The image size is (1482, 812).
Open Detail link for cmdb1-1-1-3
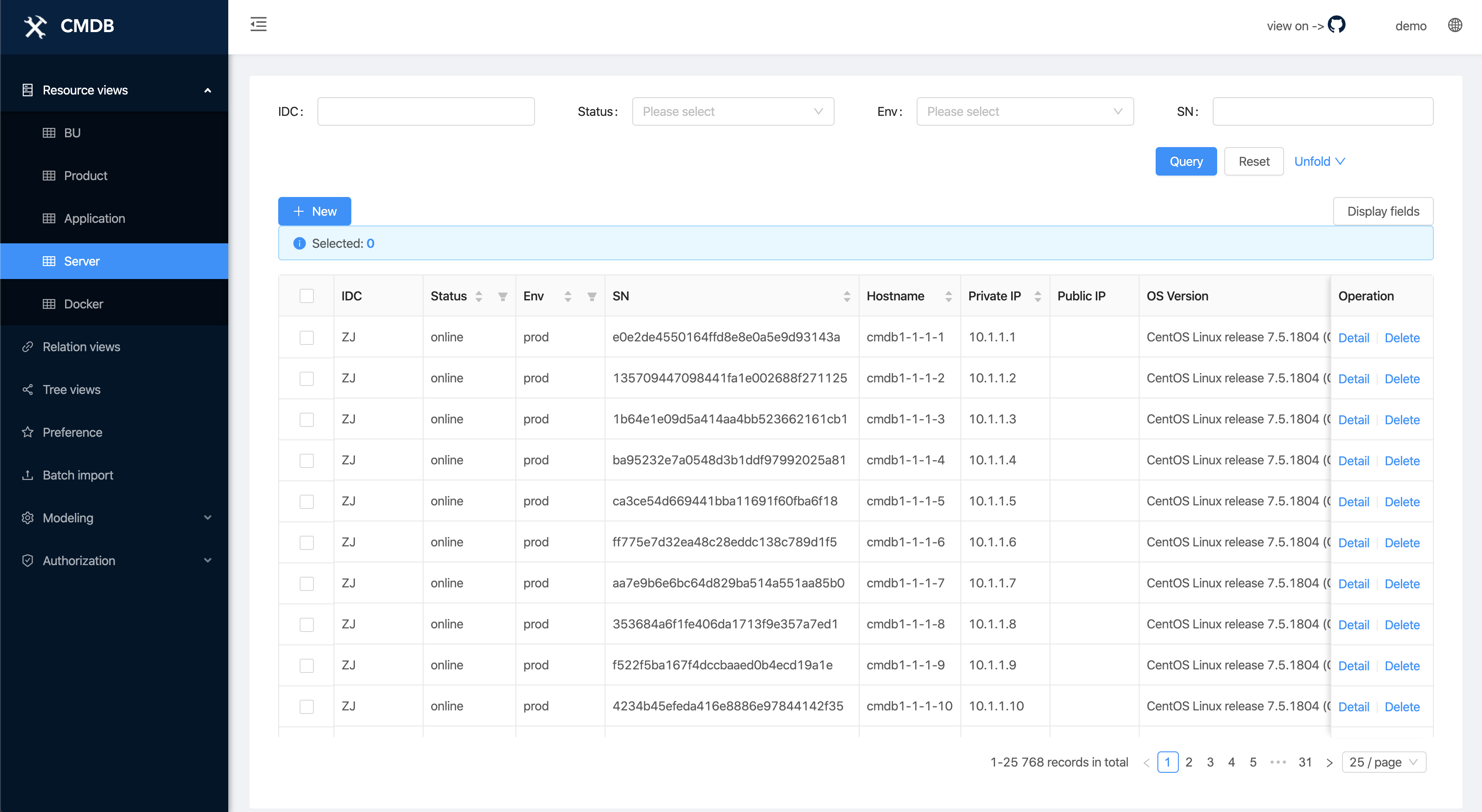click(x=1353, y=420)
